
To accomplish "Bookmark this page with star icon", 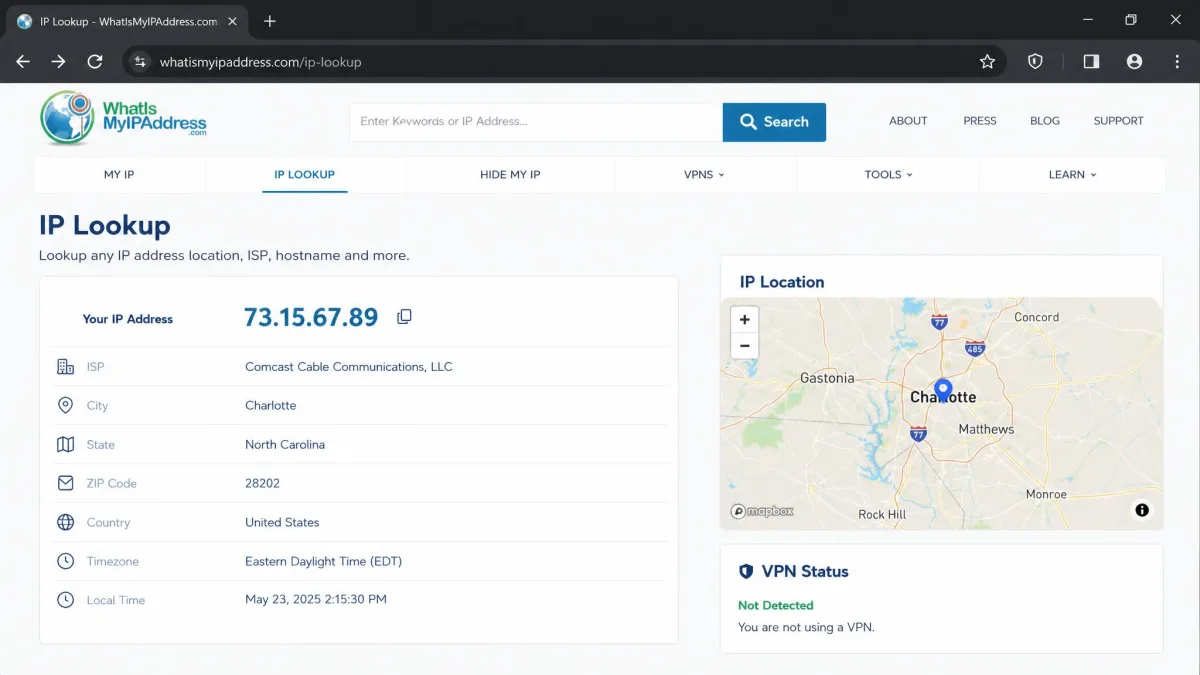I will click(x=987, y=62).
